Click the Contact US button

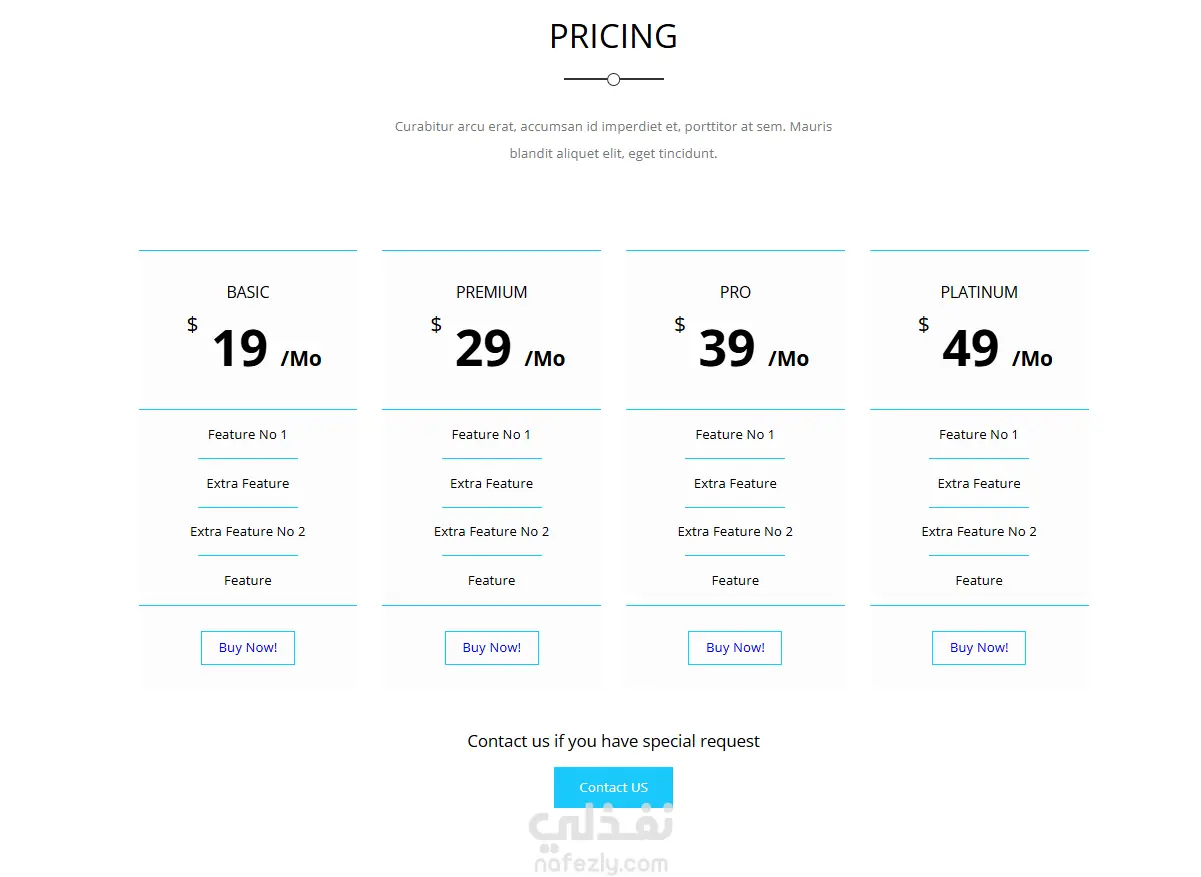613,787
